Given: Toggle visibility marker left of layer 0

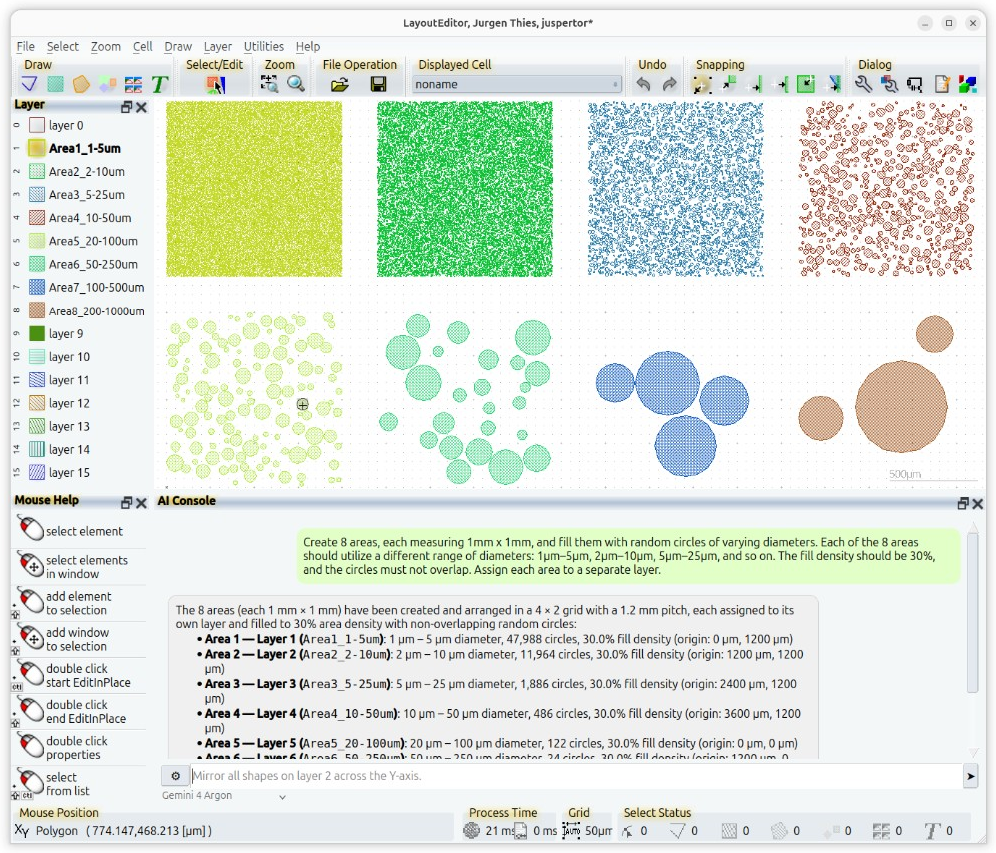Looking at the screenshot, I should pos(17,125).
